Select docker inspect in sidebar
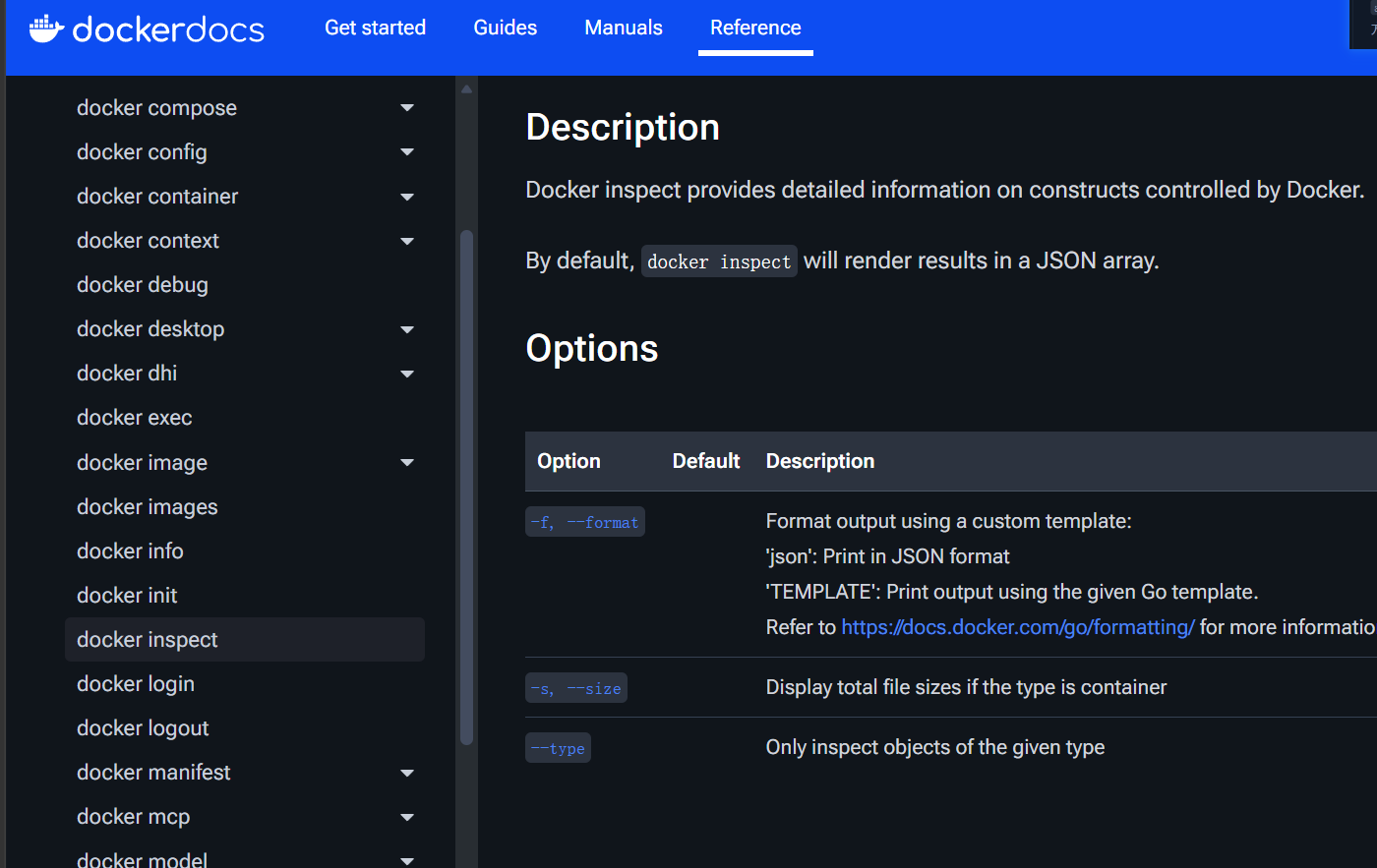Image resolution: width=1377 pixels, height=868 pixels. point(148,640)
